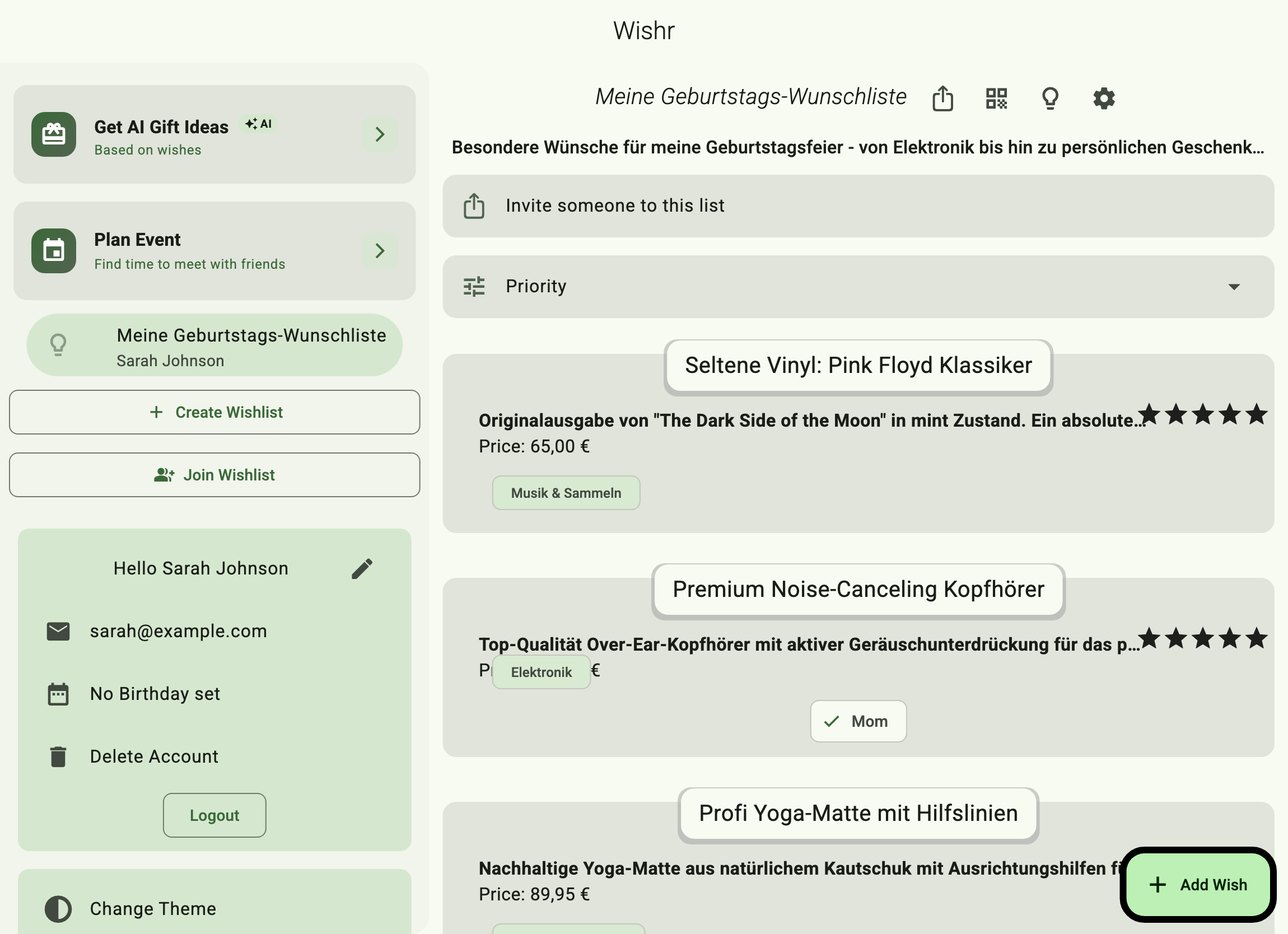
Task: Click the Plan Event calendar icon
Action: [x=54, y=251]
